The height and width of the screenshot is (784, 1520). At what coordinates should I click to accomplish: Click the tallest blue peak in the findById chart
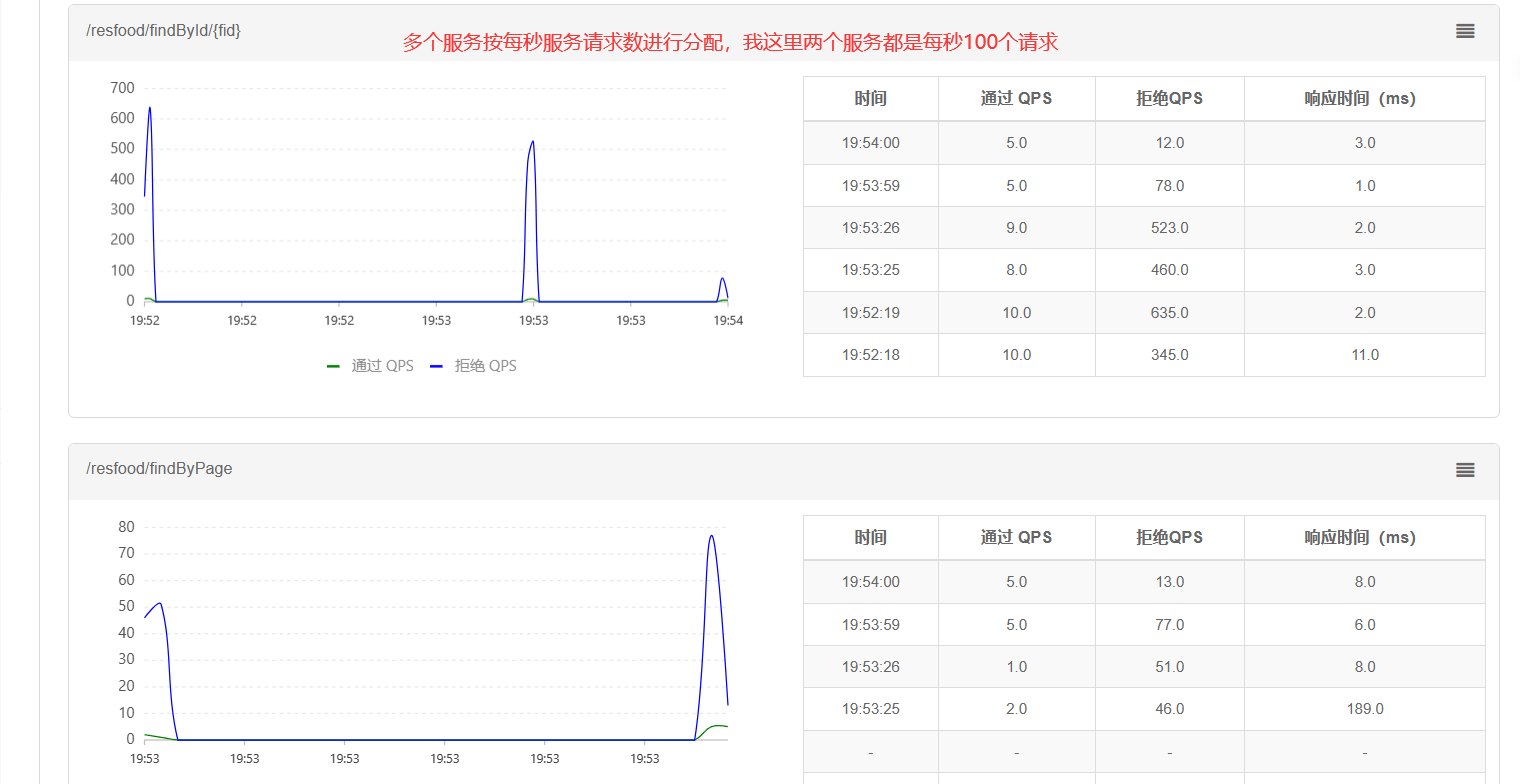(x=150, y=108)
